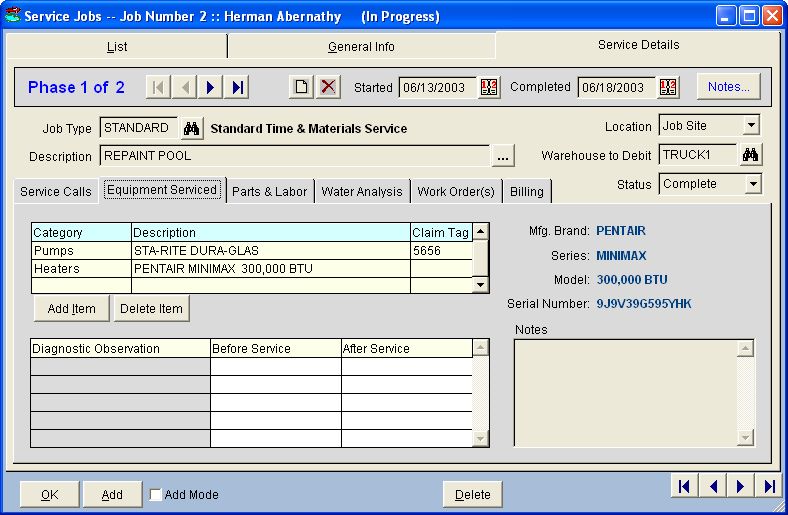Switch to the General Info tab
This screenshot has width=788, height=515.
coord(361,47)
